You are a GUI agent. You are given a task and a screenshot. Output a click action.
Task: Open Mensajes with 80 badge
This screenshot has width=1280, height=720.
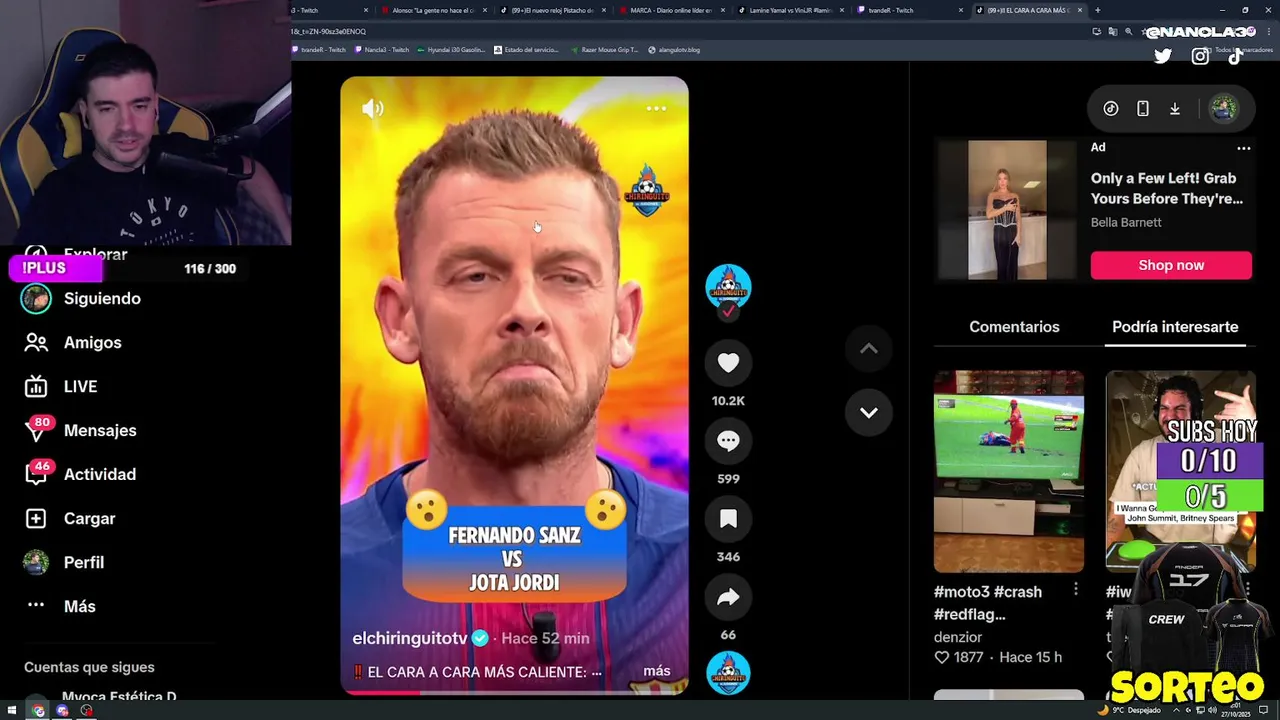tap(100, 430)
